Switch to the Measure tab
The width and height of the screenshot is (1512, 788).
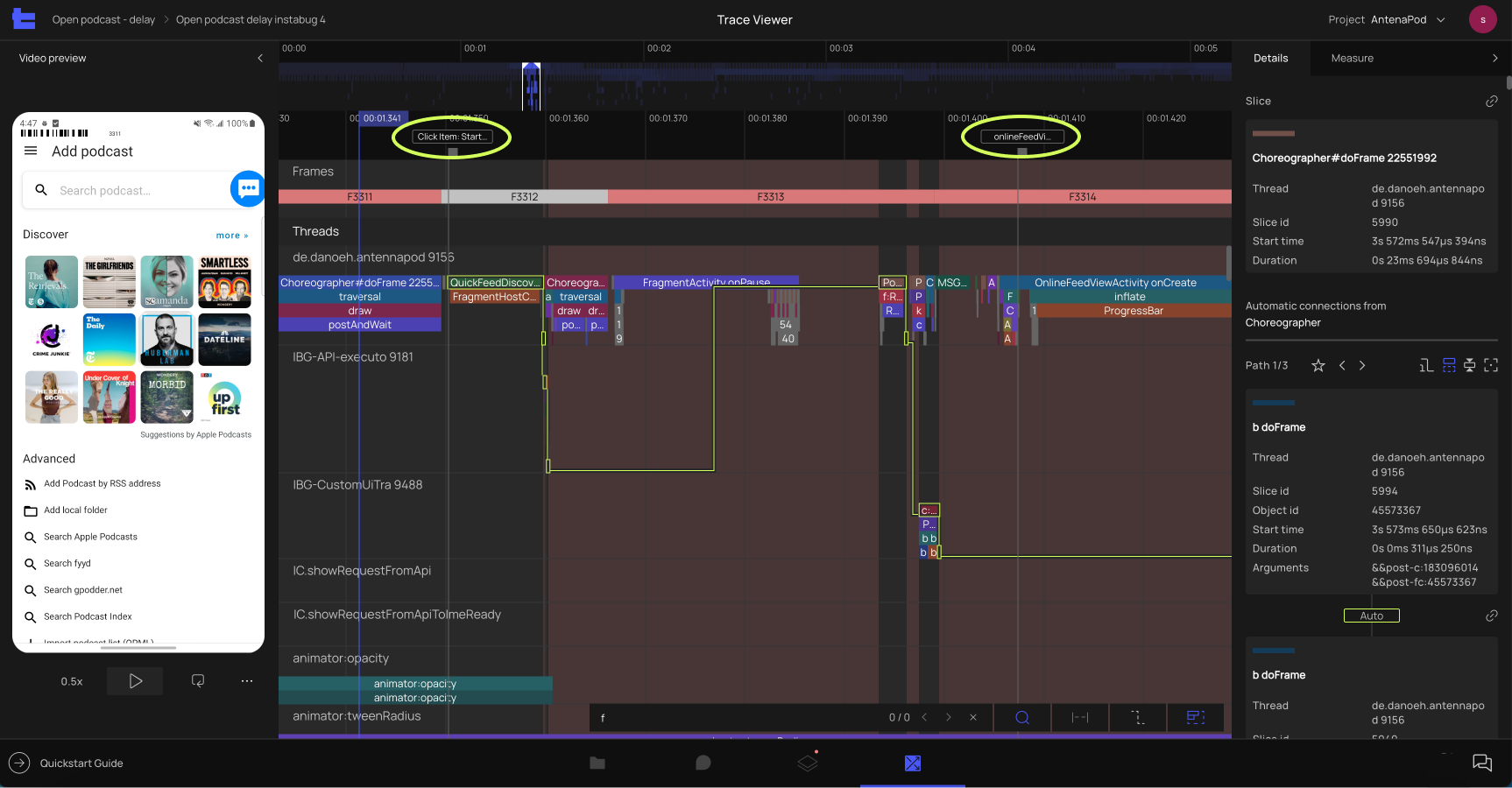[1352, 58]
